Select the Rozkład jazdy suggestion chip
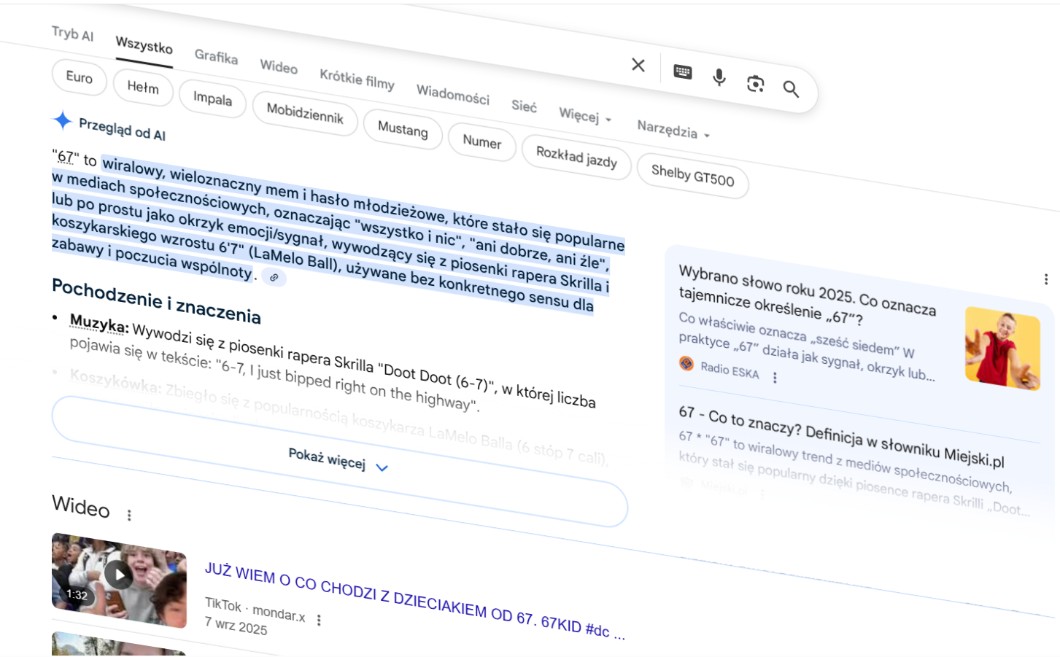The image size is (1060, 657). tap(576, 158)
